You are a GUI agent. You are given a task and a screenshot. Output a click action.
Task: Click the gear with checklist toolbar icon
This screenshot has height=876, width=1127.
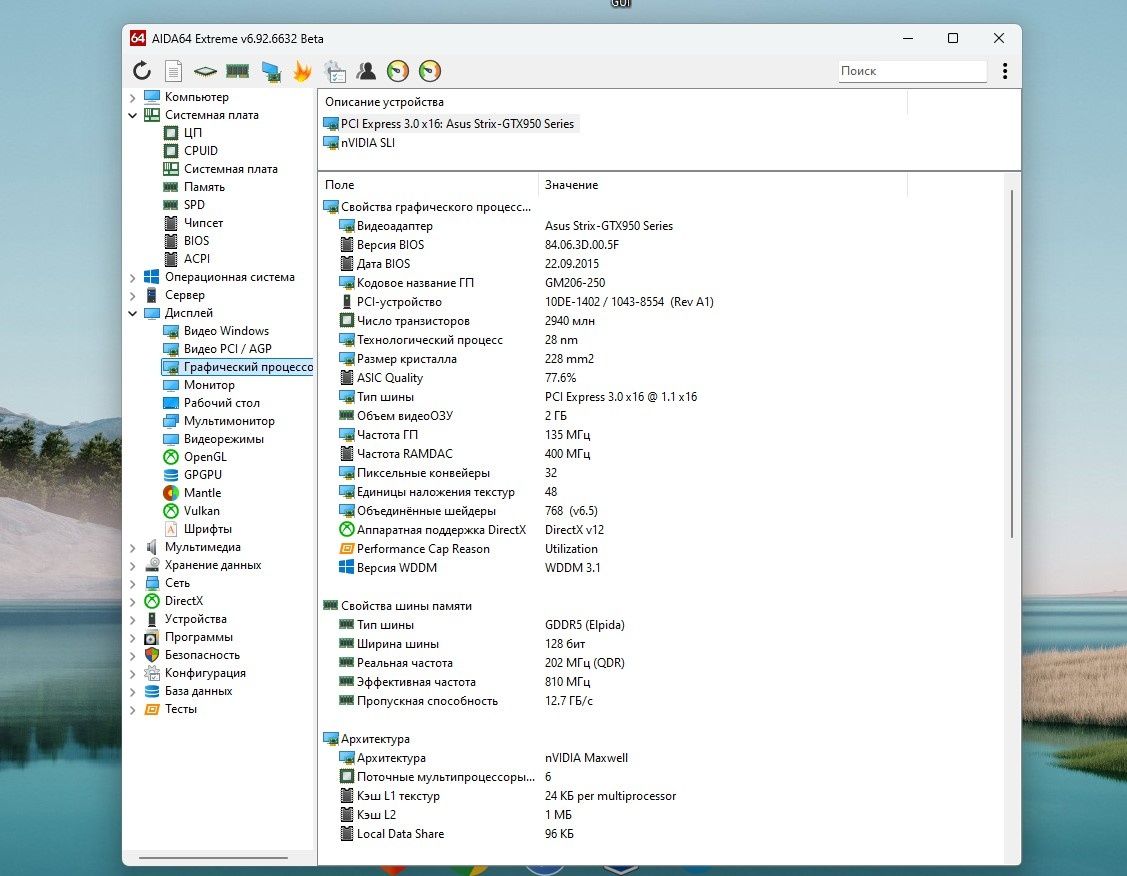pyautogui.click(x=334, y=70)
